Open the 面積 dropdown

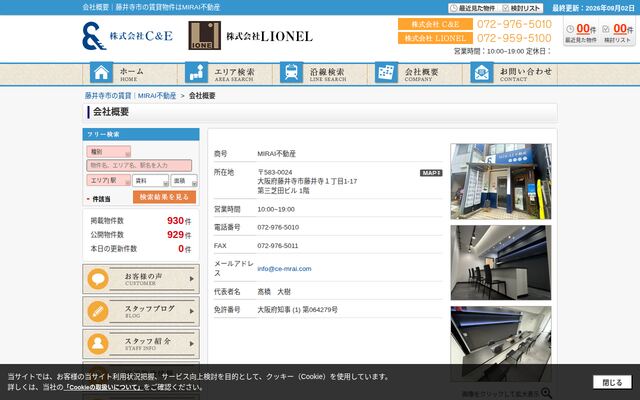coord(184,180)
